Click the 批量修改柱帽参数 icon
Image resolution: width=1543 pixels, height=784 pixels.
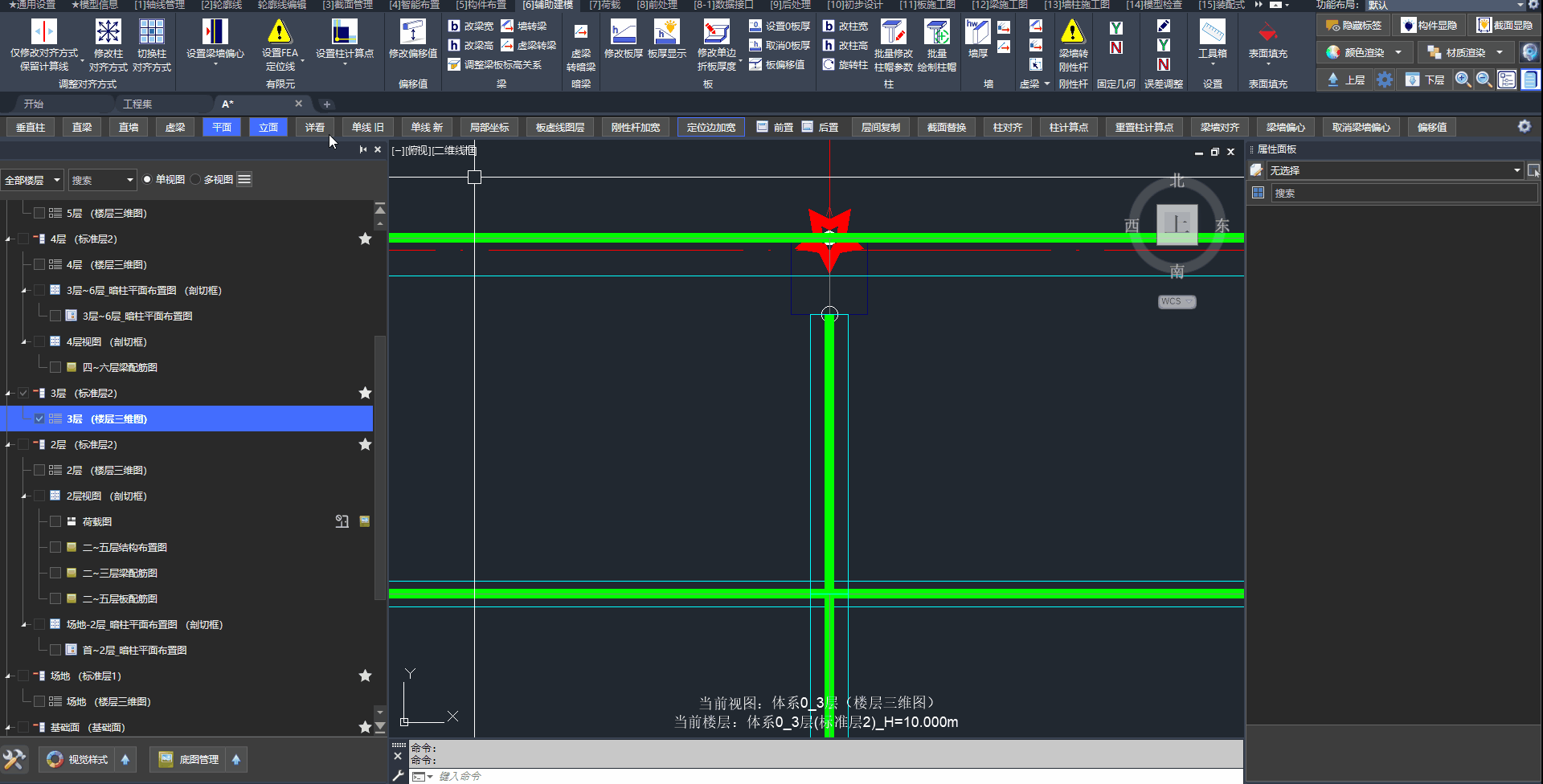[893, 32]
